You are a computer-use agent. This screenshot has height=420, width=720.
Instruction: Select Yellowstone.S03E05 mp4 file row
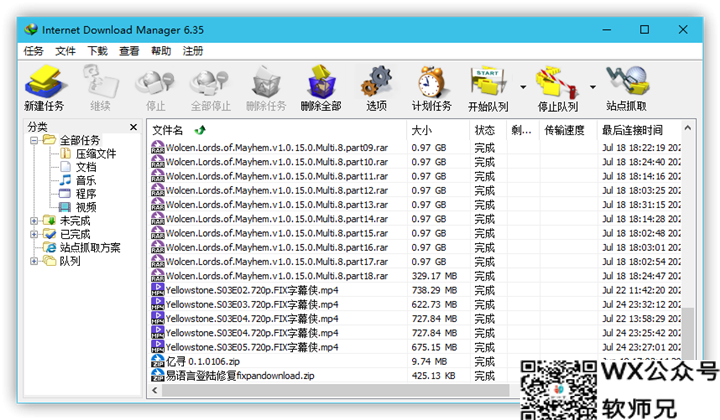click(416, 347)
